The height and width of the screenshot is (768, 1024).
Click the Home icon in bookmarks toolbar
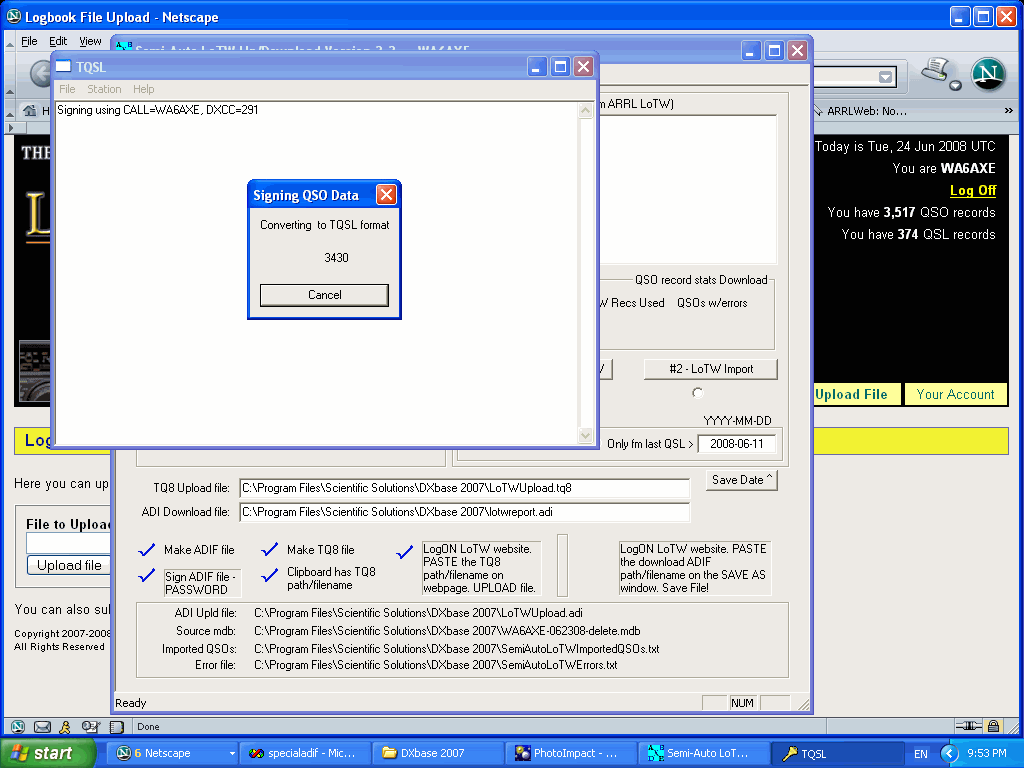29,110
